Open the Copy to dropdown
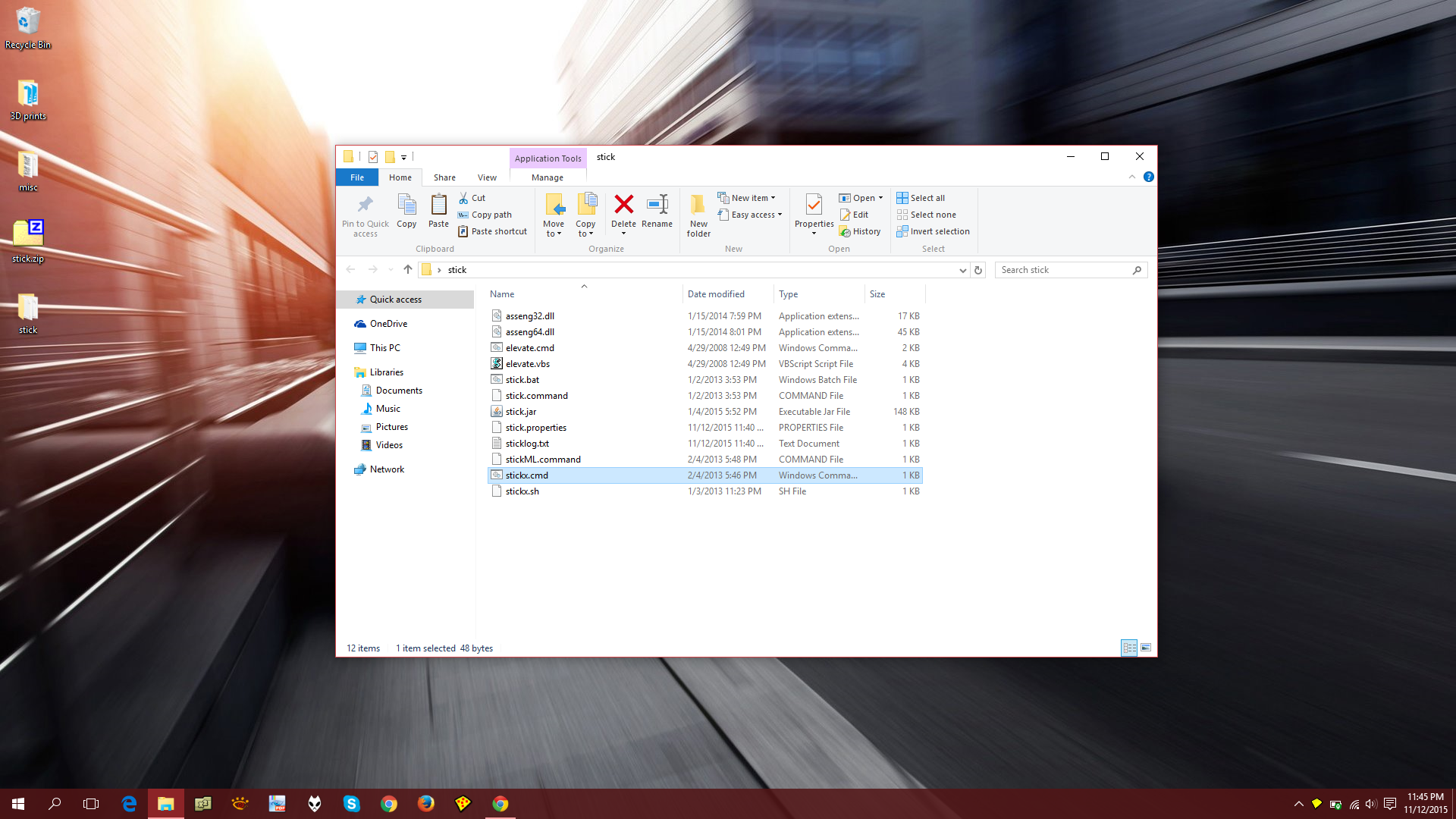 tap(585, 215)
